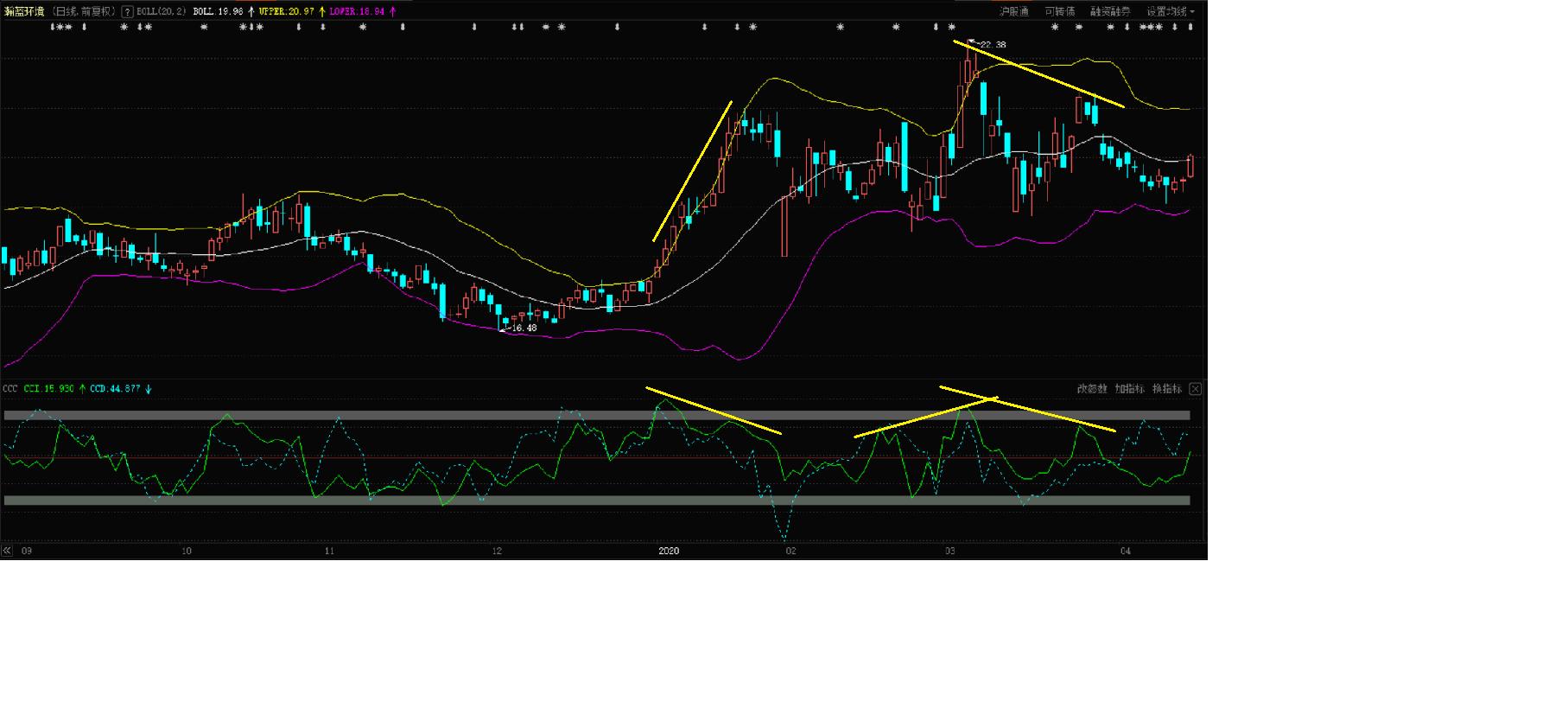Click the 日线 前复权 period setting label
The width and height of the screenshot is (1568, 727).
(x=84, y=12)
